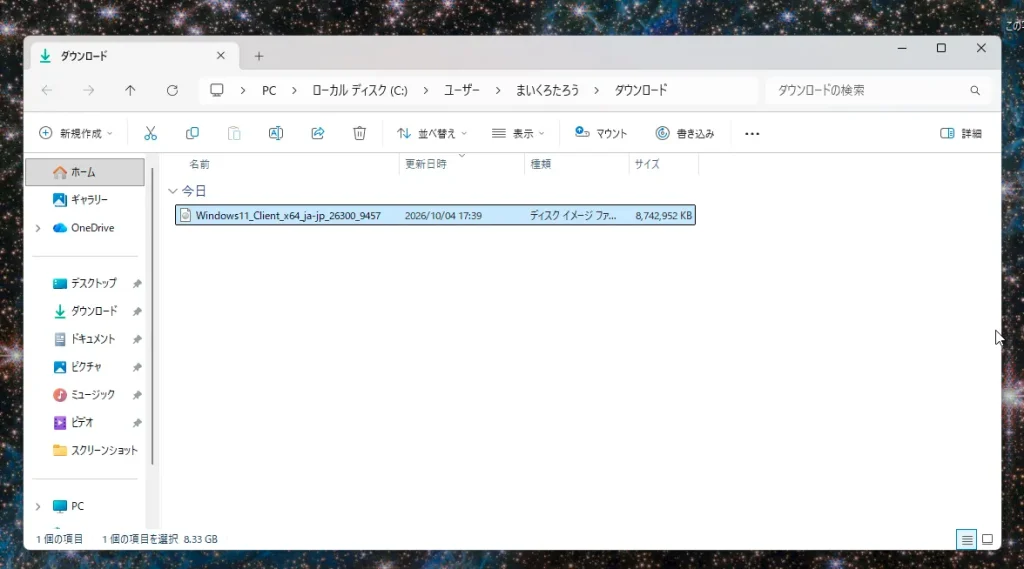Image resolution: width=1024 pixels, height=569 pixels.
Task: Open the View dropdown menu
Action: tap(519, 133)
